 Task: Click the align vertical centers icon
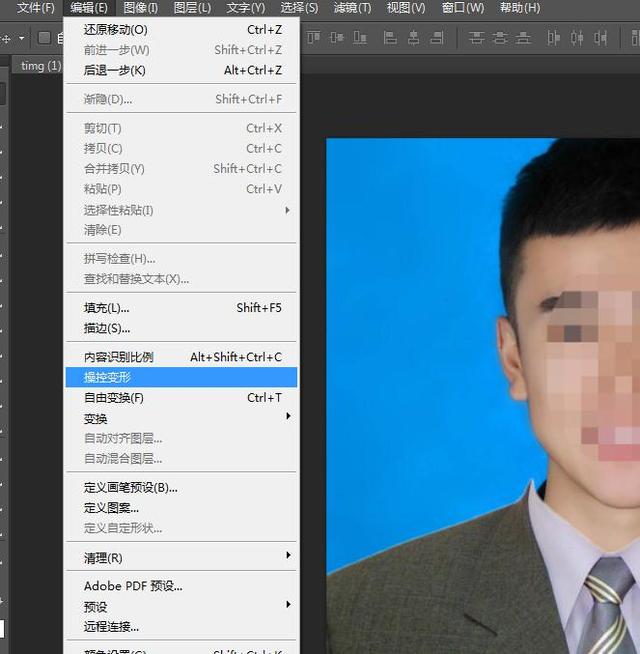(x=336, y=38)
